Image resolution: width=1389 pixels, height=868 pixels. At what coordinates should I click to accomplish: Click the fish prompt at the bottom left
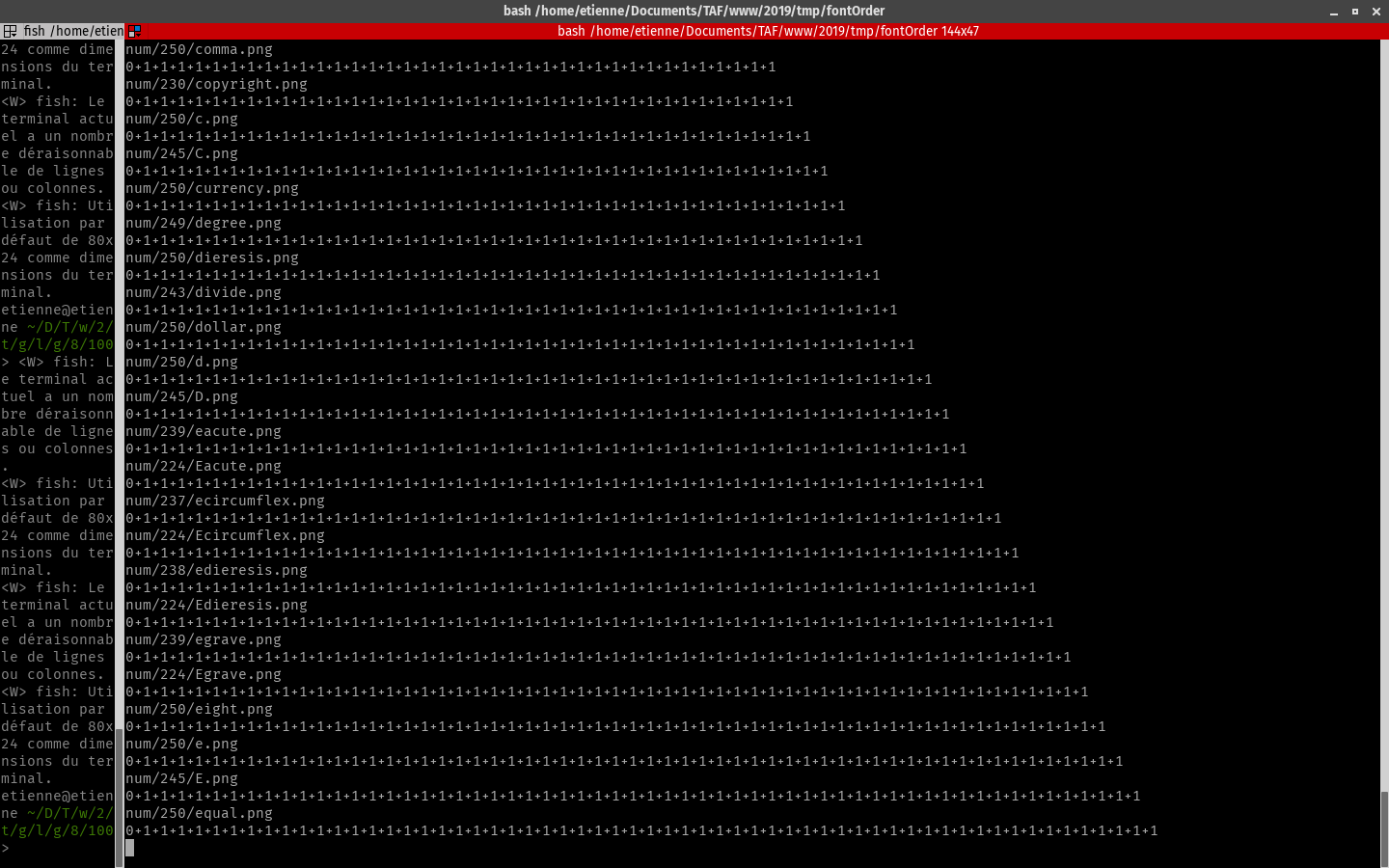[x=5, y=848]
